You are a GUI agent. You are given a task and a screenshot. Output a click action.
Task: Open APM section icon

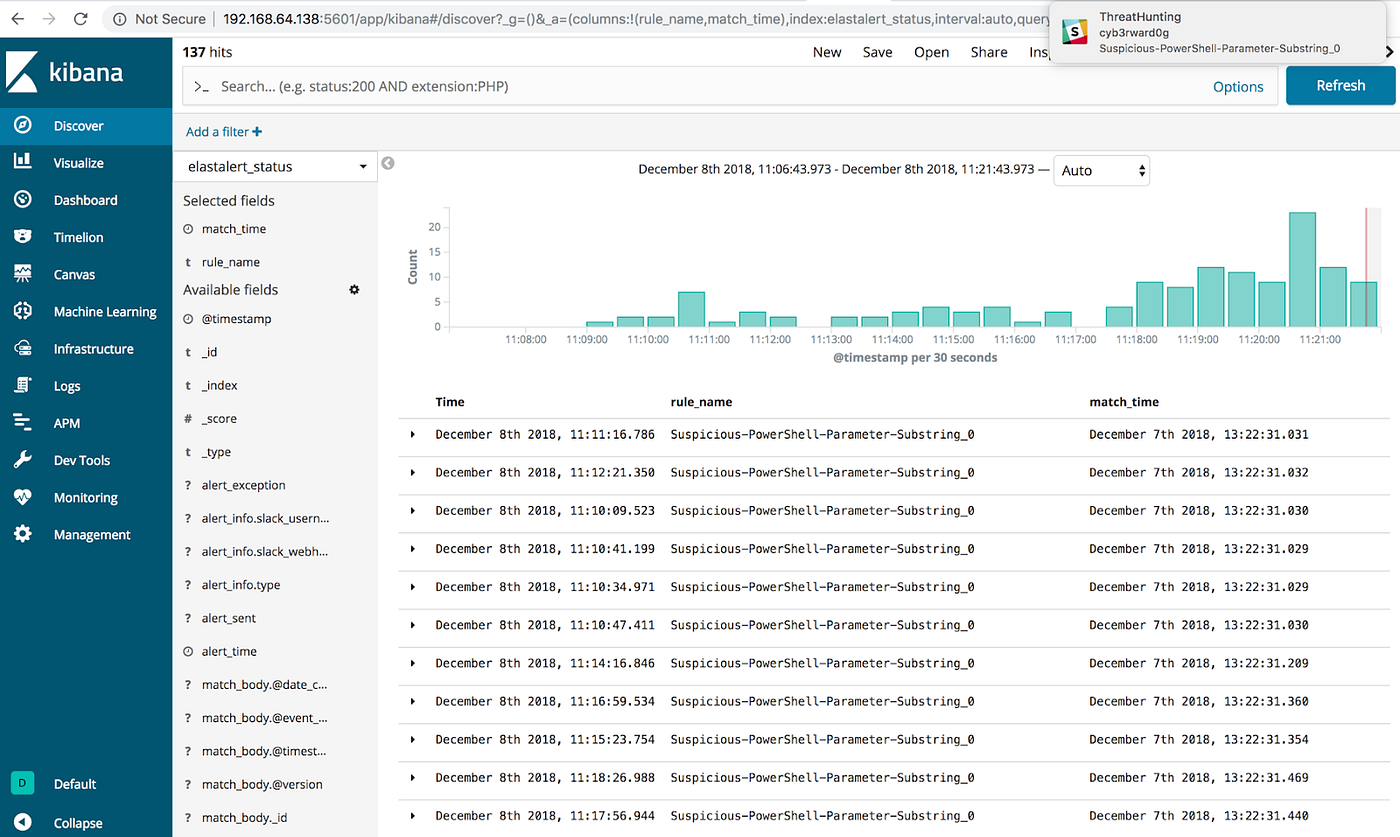tap(23, 423)
